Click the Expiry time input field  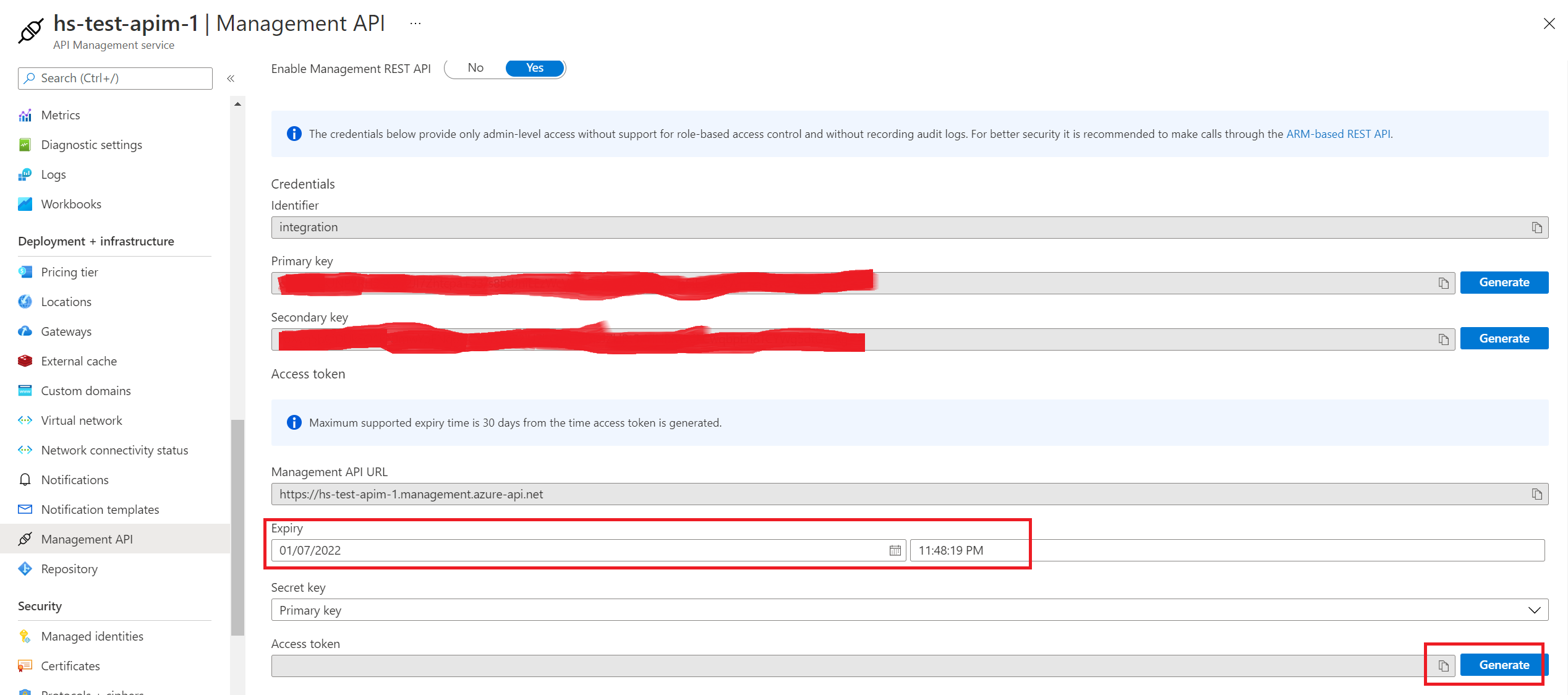[x=1227, y=550]
